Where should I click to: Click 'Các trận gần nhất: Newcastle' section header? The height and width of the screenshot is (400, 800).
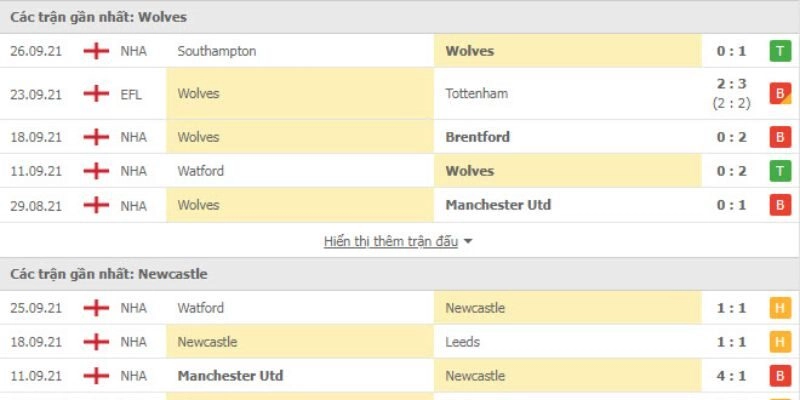(x=110, y=273)
